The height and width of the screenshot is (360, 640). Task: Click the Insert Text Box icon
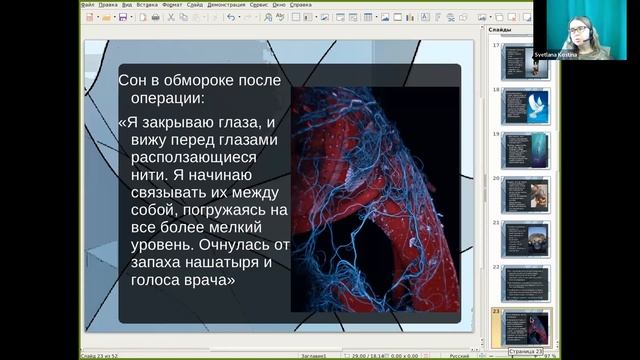click(425, 17)
